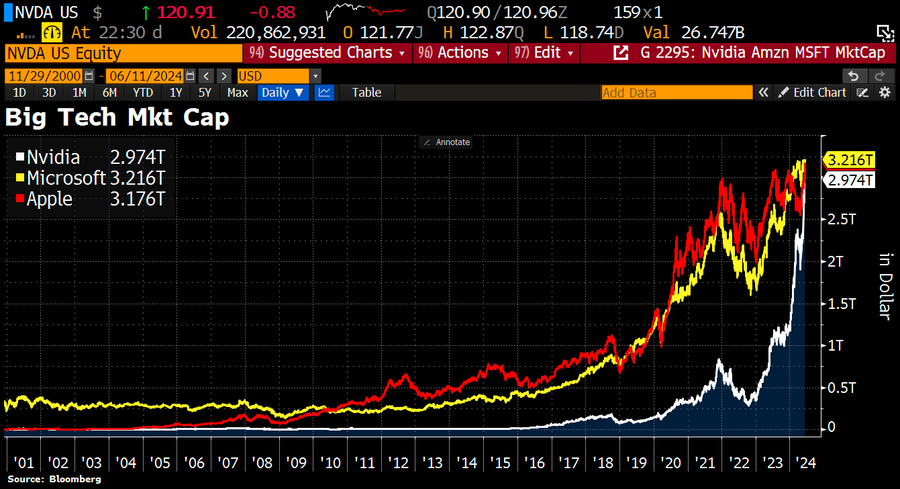Expand the Suggested Charts menu

click(x=327, y=53)
